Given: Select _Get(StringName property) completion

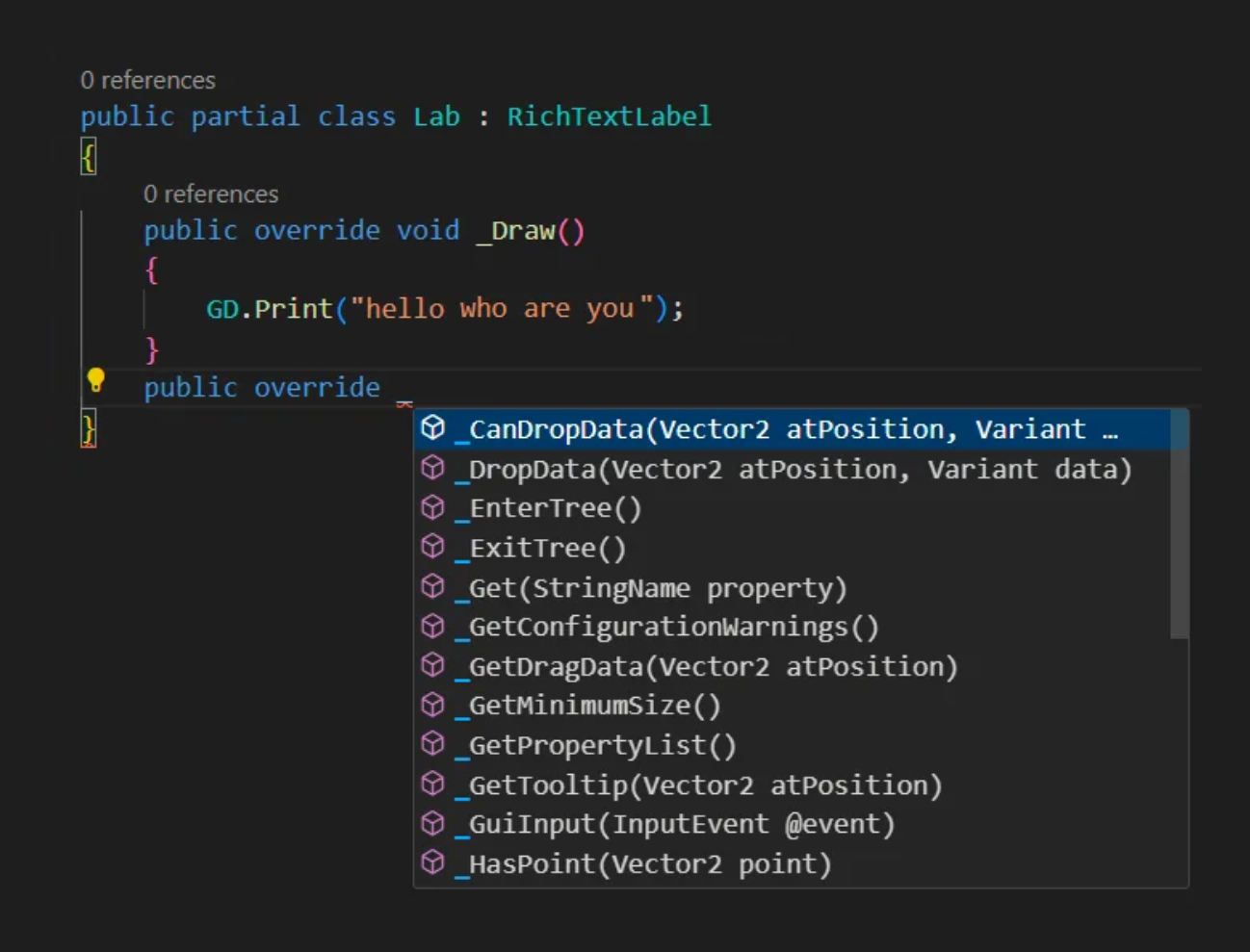Looking at the screenshot, I should (x=793, y=587).
